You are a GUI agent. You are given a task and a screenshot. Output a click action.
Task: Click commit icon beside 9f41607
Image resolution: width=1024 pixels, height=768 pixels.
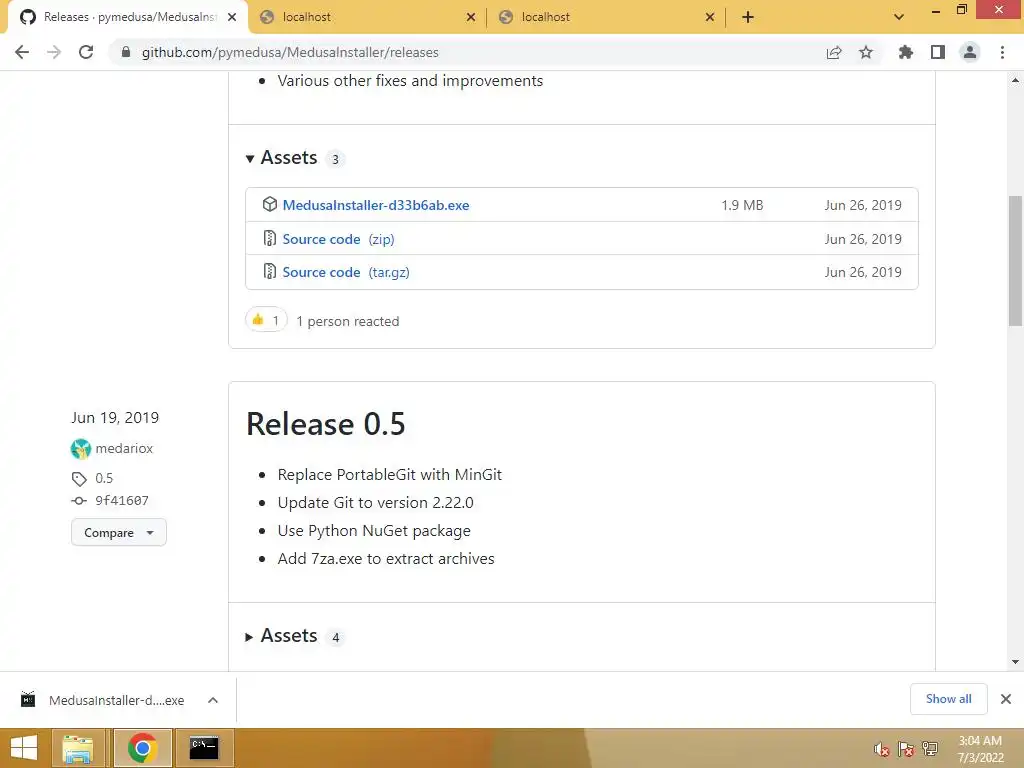point(79,501)
